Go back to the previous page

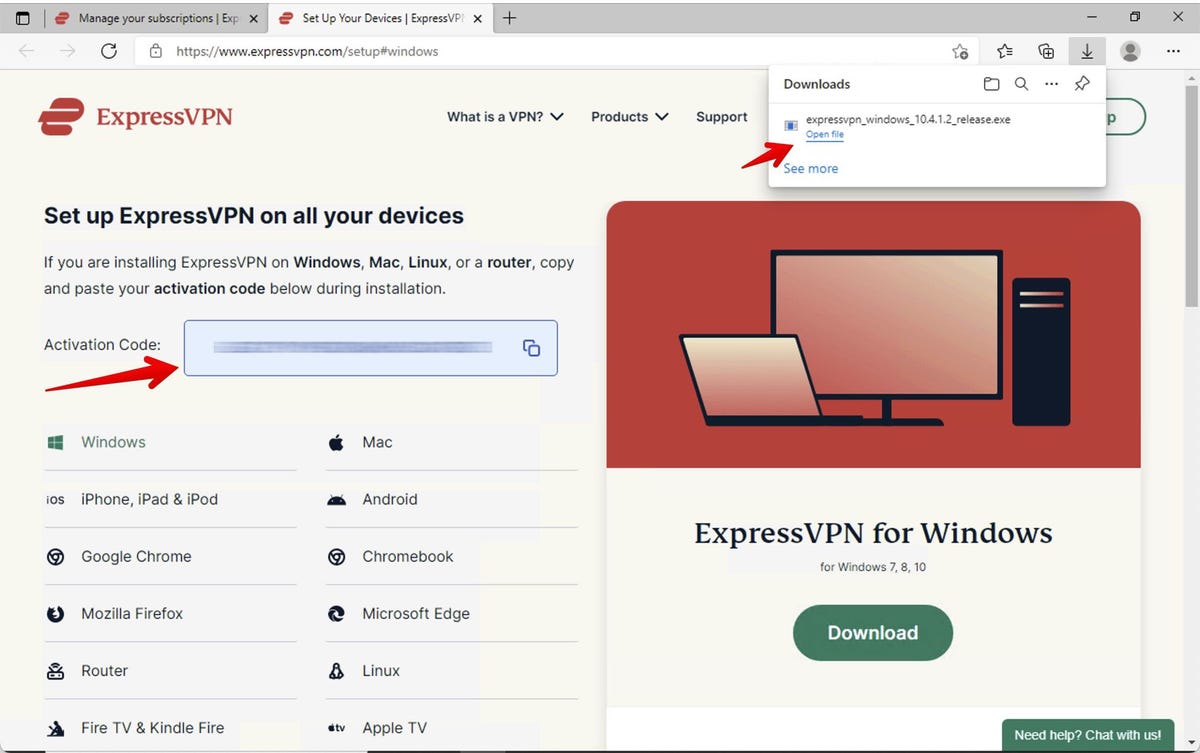coord(27,51)
